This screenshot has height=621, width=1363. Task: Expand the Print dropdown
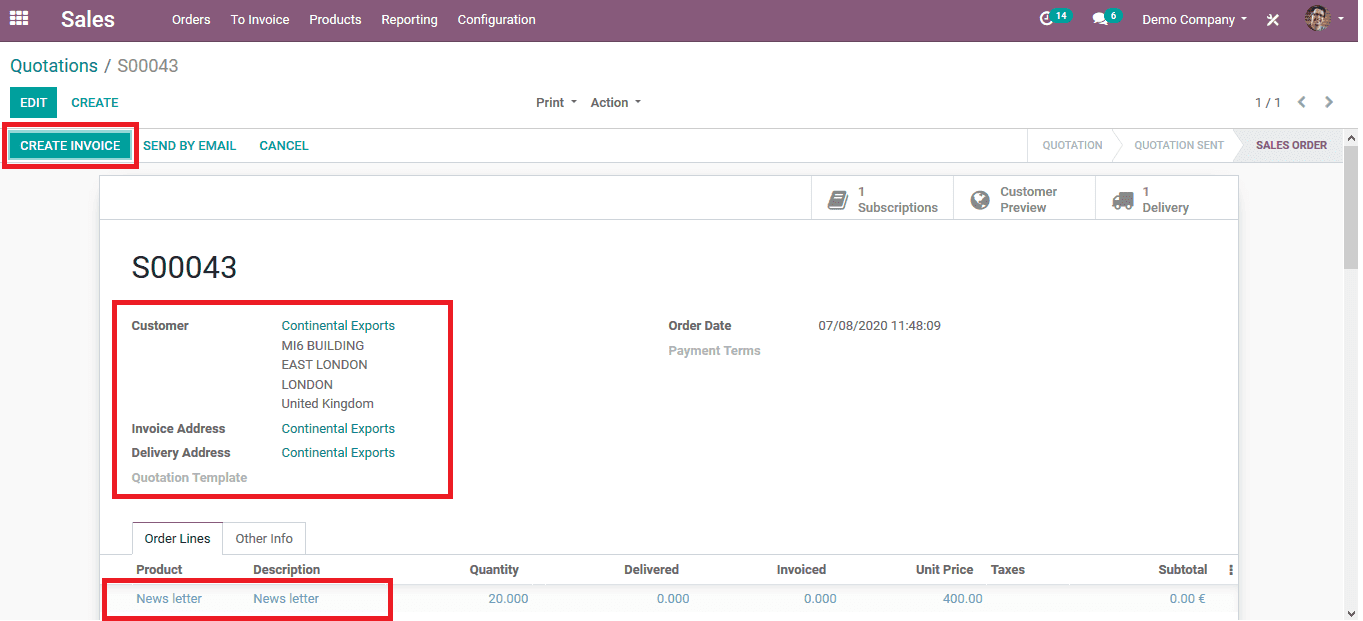(556, 102)
